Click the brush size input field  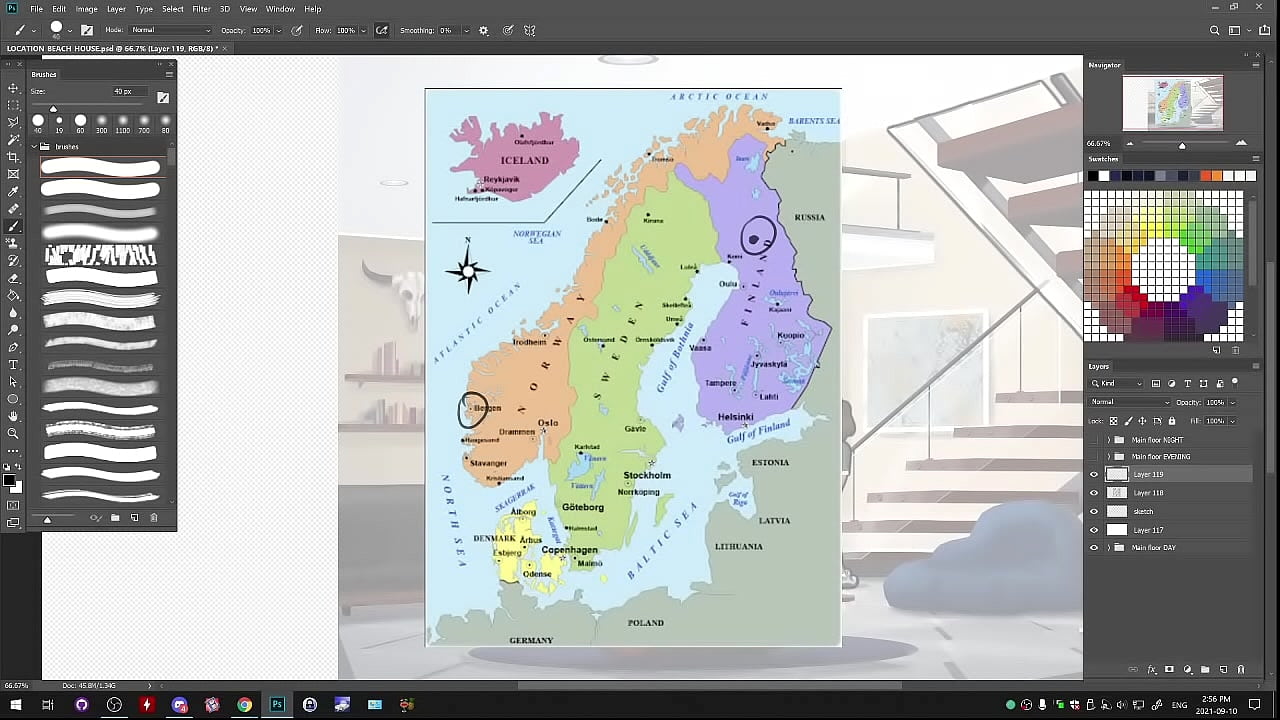(x=124, y=92)
